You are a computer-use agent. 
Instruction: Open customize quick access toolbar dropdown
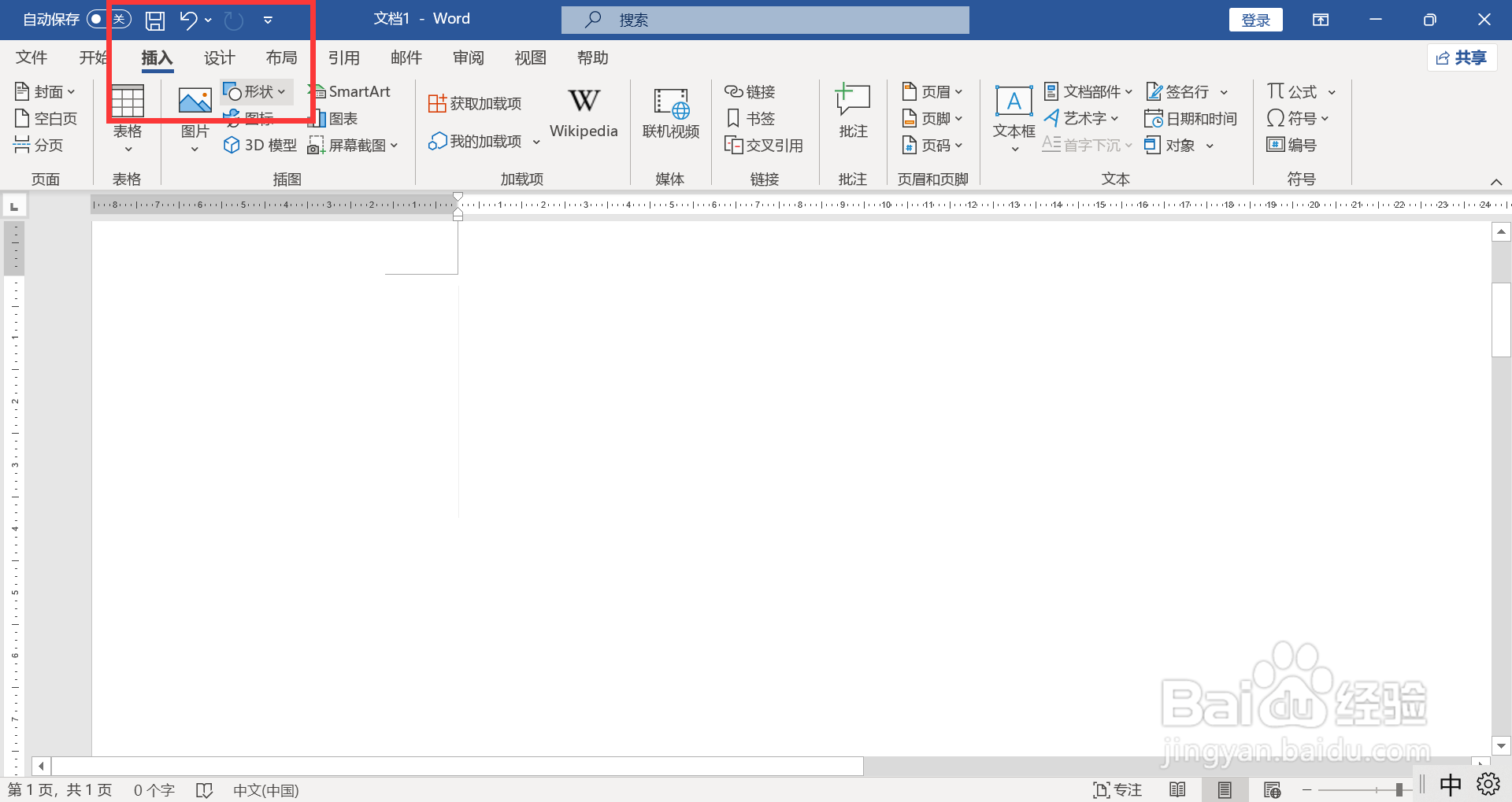pos(268,20)
